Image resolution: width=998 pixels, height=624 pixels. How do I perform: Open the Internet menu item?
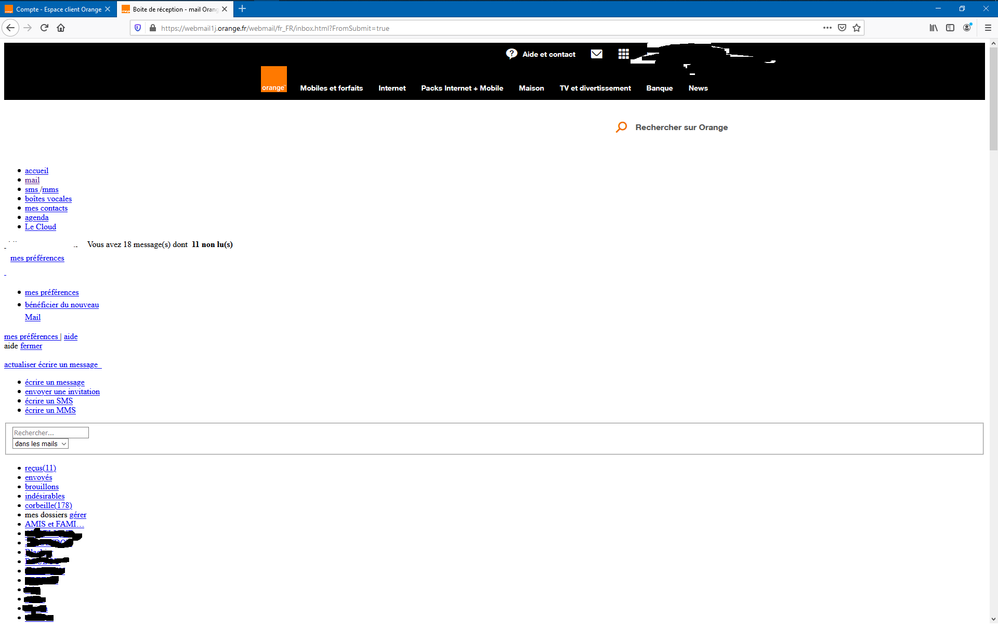(392, 89)
